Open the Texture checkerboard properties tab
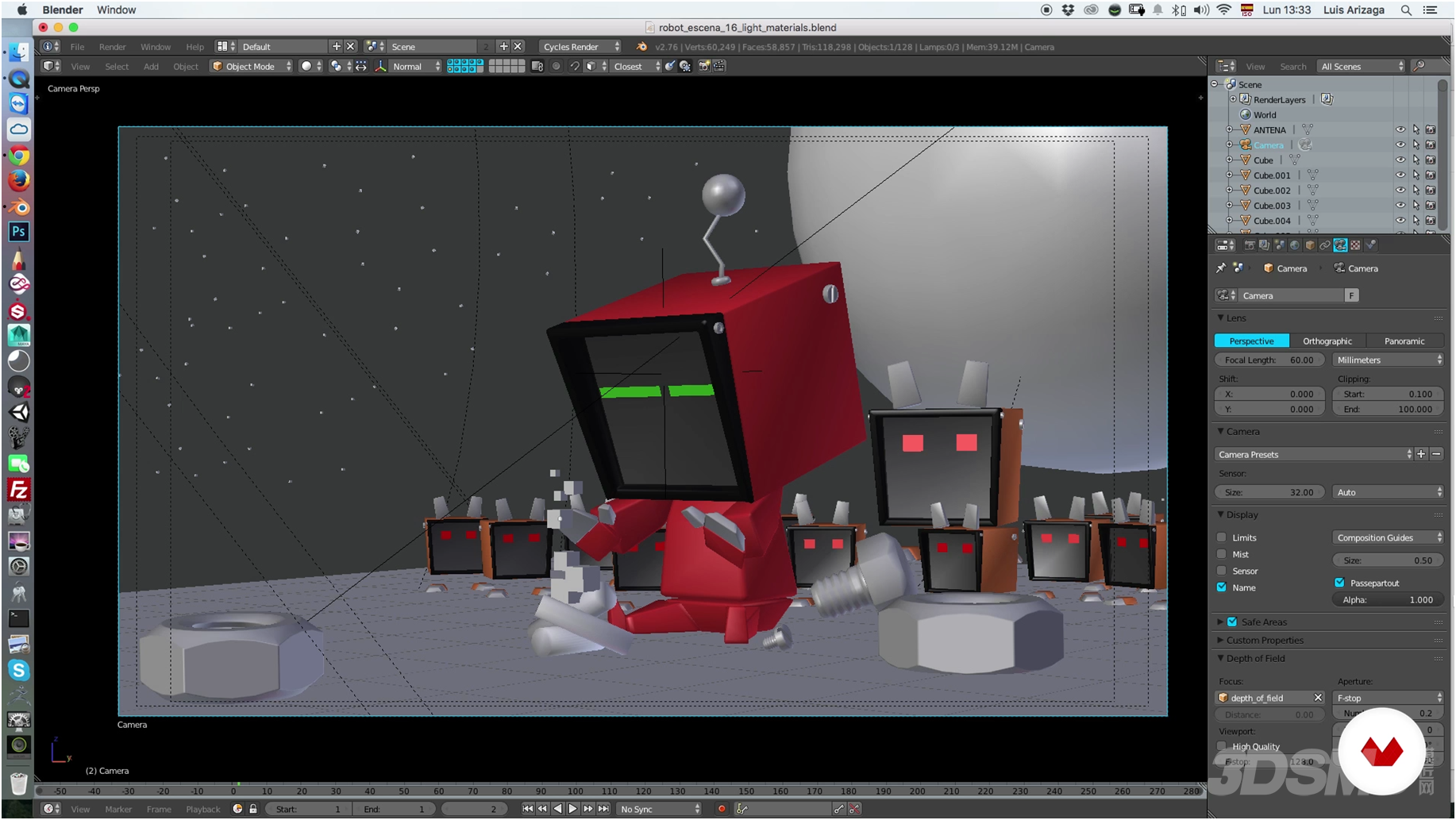The width and height of the screenshot is (1456, 820). tap(1355, 245)
